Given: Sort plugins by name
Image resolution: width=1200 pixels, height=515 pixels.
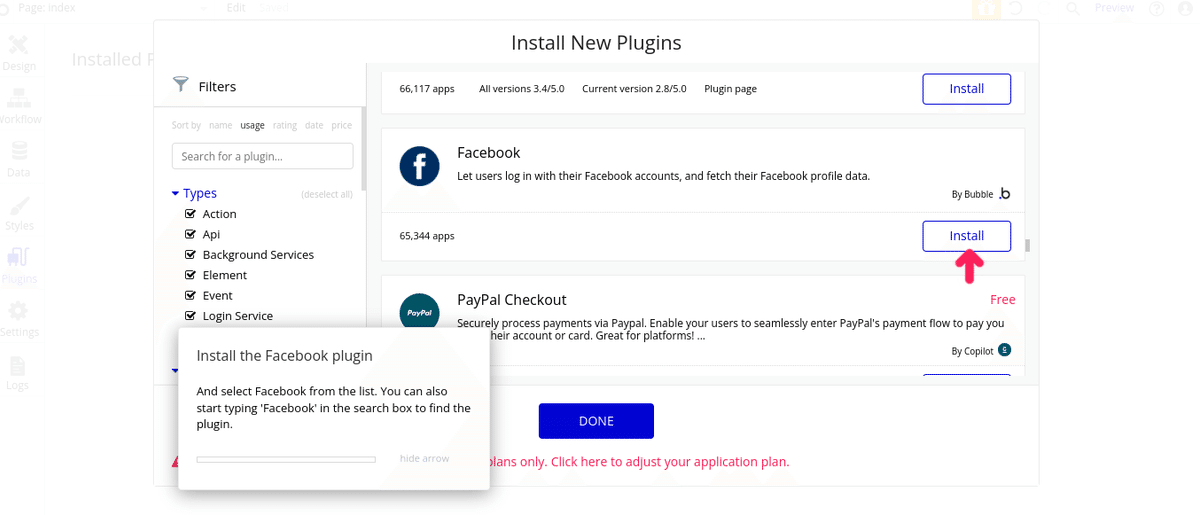Looking at the screenshot, I should click(x=221, y=125).
